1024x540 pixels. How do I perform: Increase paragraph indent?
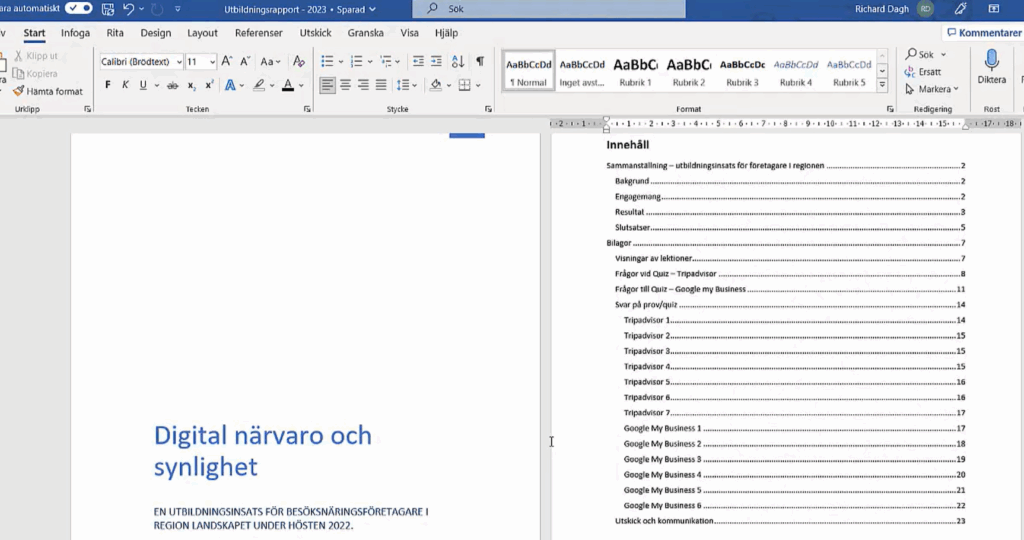coord(436,61)
